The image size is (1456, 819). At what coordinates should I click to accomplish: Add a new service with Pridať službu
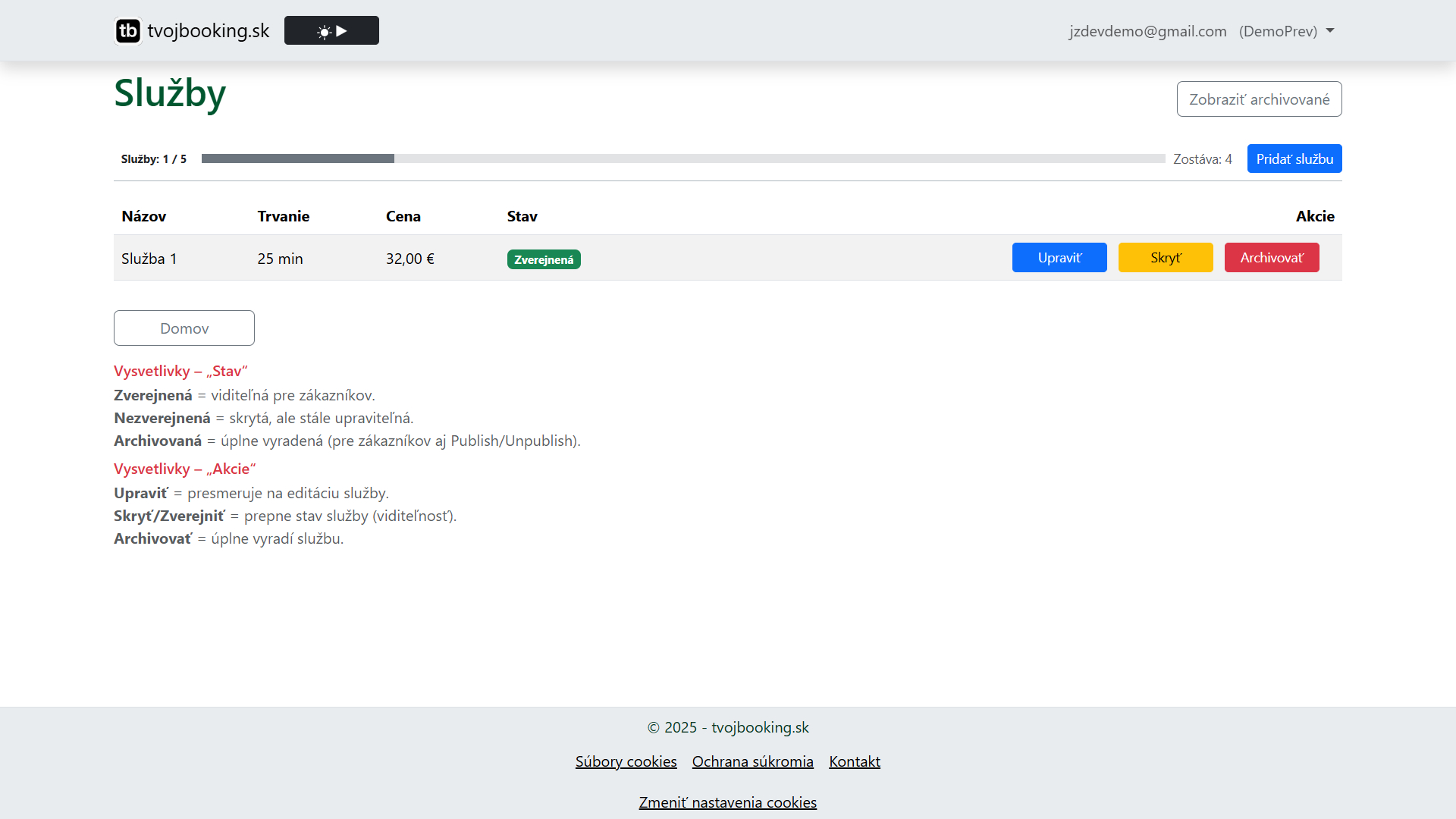(1294, 159)
